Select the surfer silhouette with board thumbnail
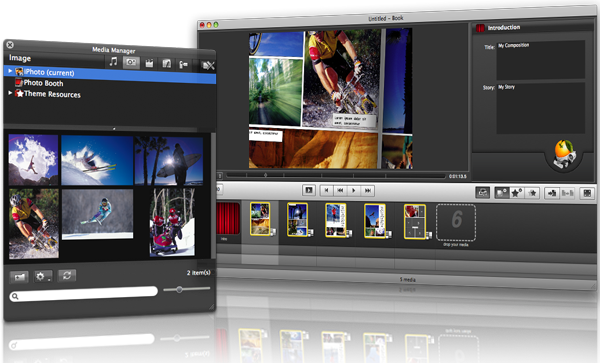The height and width of the screenshot is (363, 600). 169,161
